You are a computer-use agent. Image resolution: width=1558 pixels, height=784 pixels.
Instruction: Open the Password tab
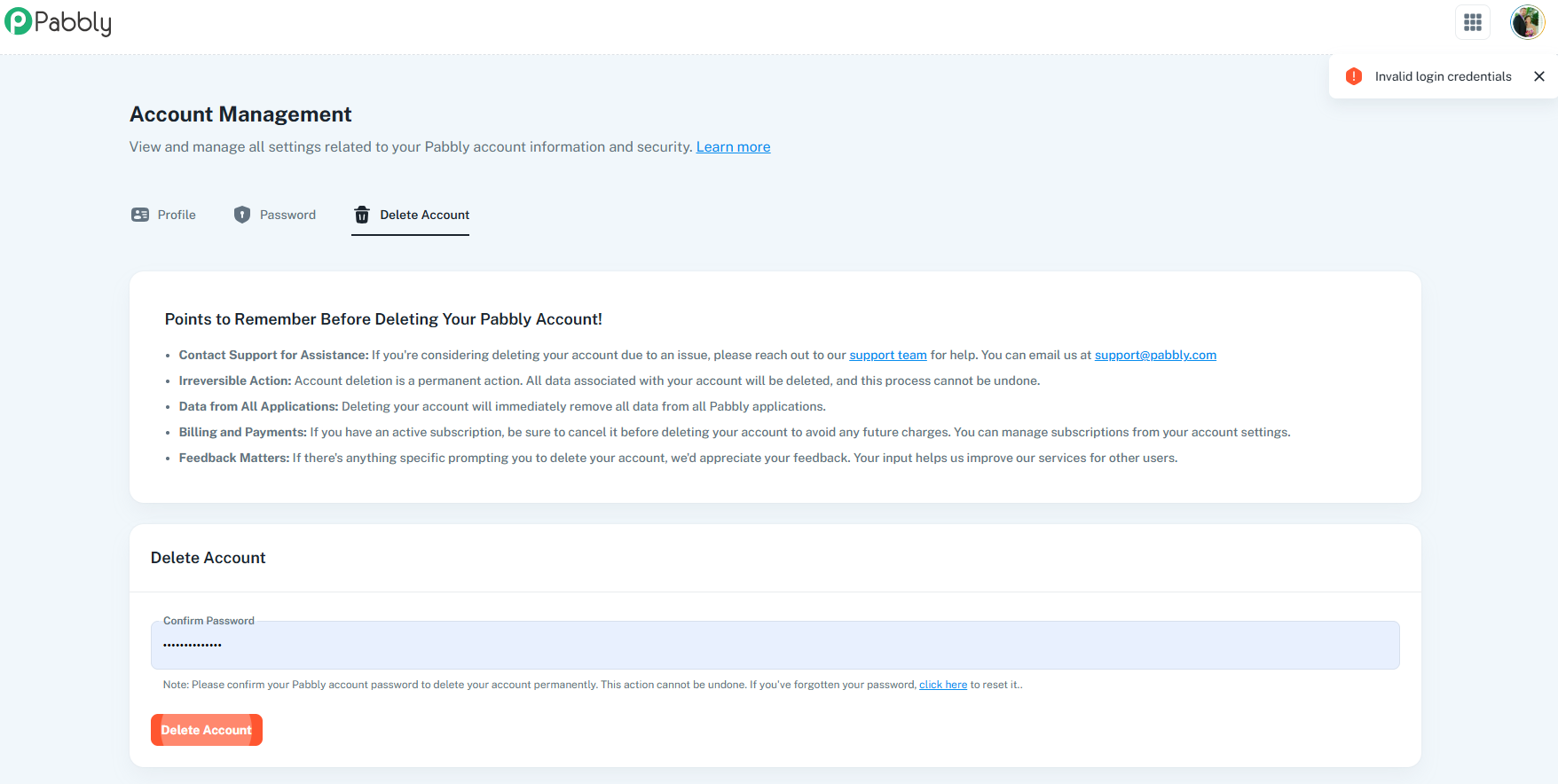(287, 215)
